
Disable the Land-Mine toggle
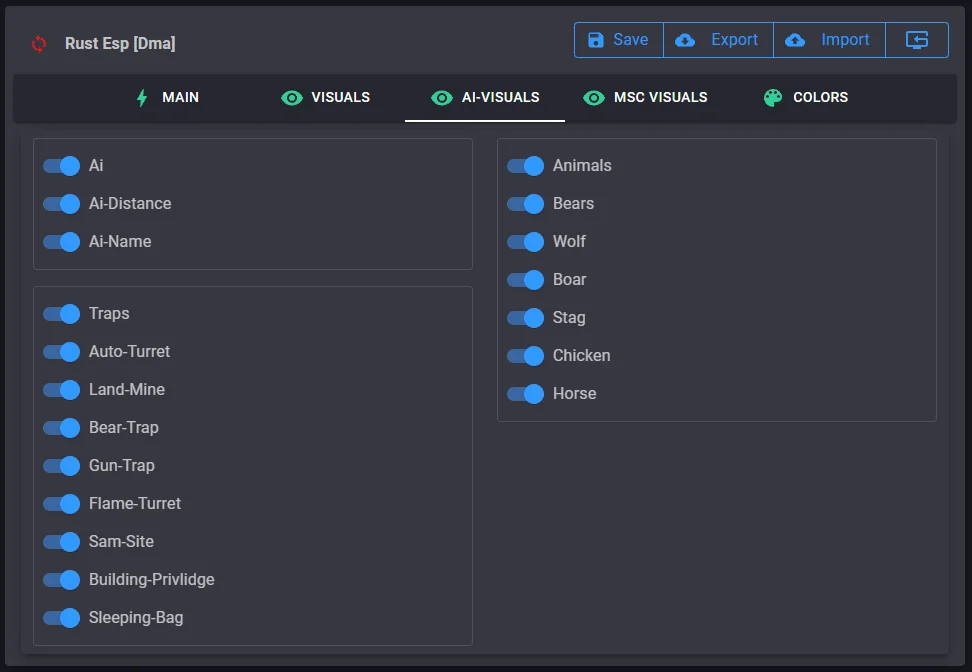(x=62, y=390)
